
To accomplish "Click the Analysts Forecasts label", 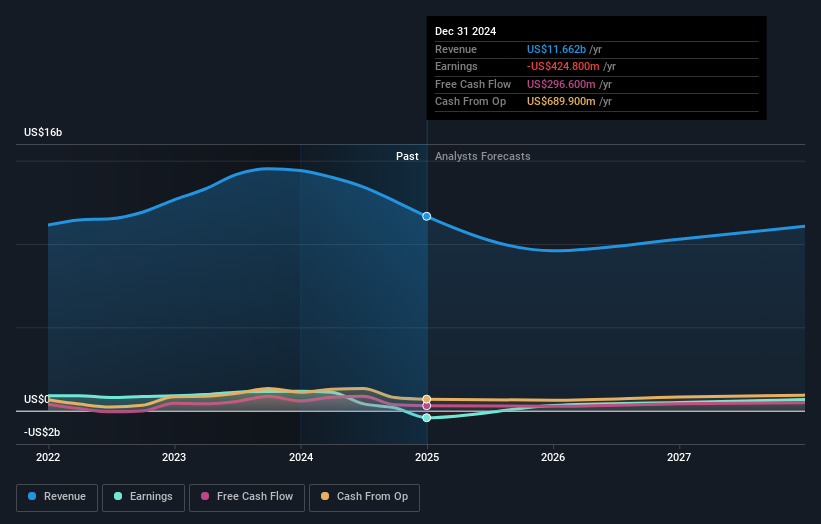I will tap(483, 157).
